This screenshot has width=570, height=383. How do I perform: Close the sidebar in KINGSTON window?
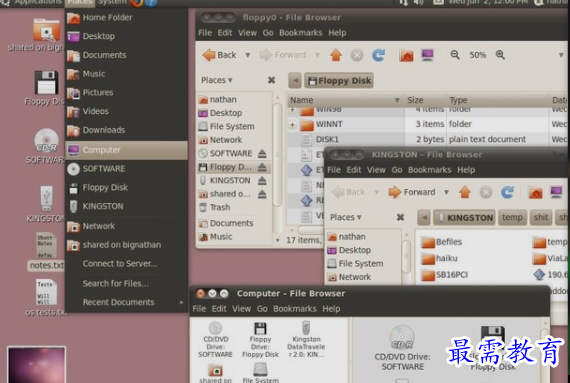tap(400, 217)
